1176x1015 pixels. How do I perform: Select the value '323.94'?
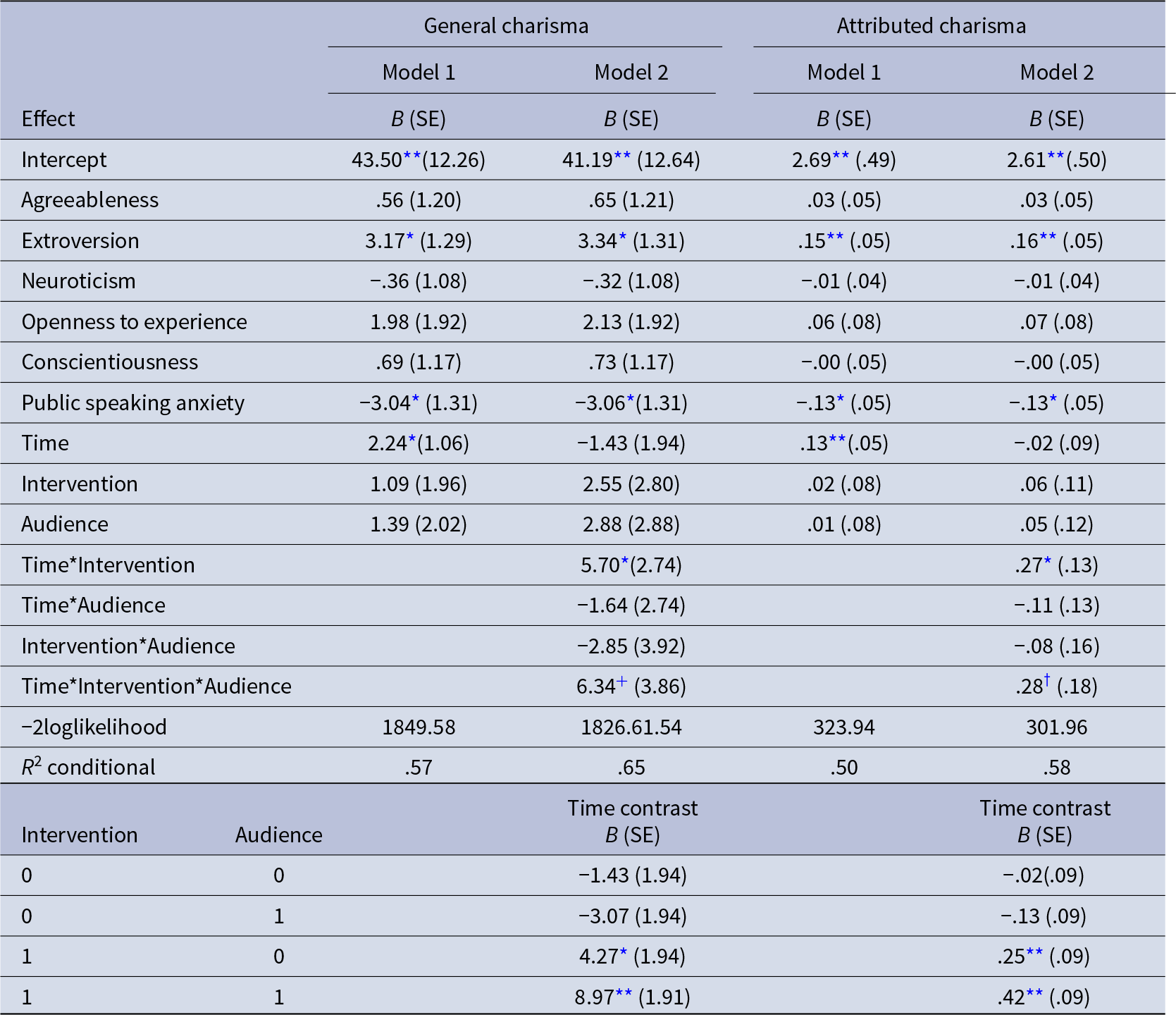844,727
